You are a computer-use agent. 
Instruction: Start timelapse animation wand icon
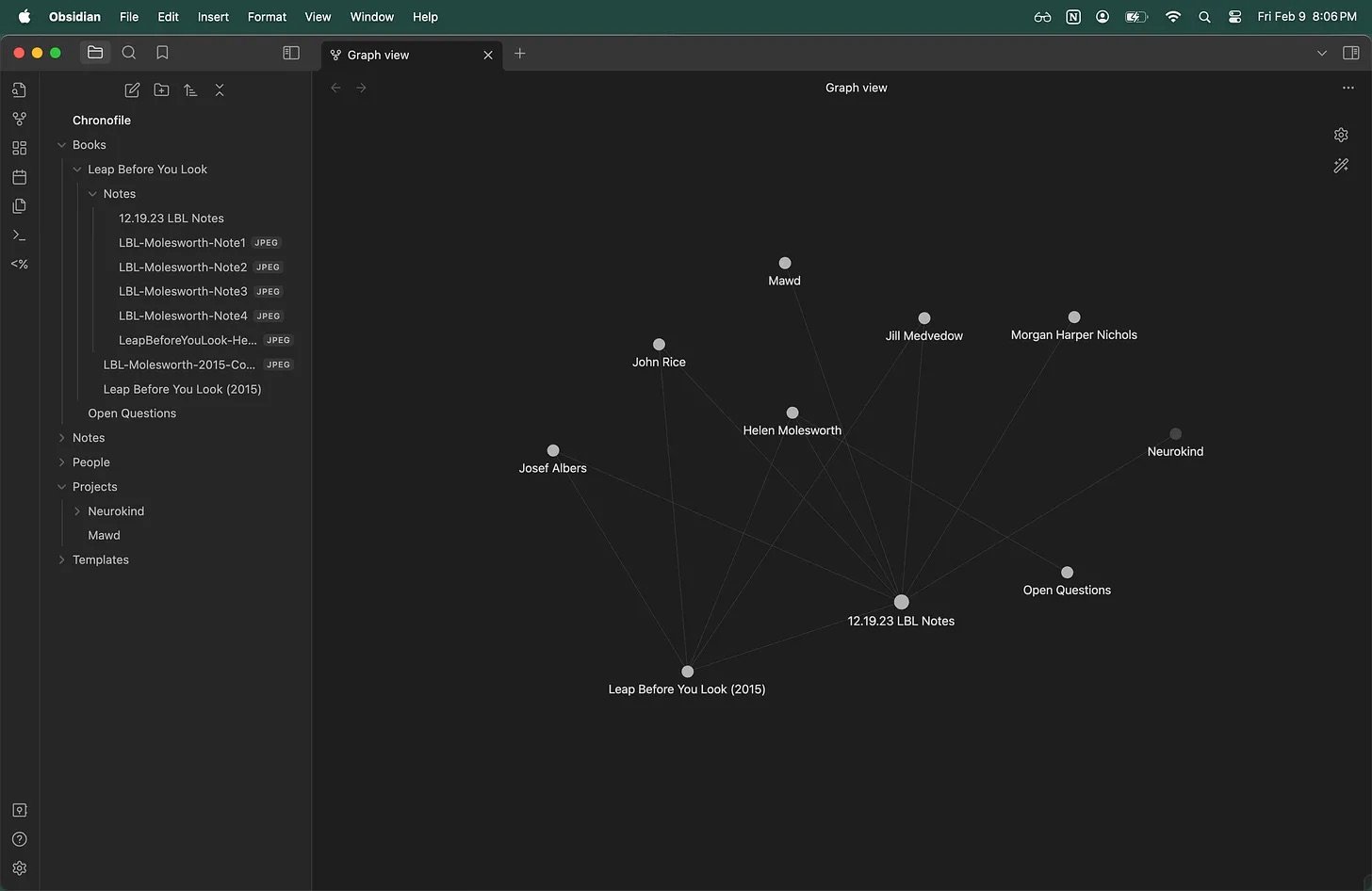[1341, 165]
